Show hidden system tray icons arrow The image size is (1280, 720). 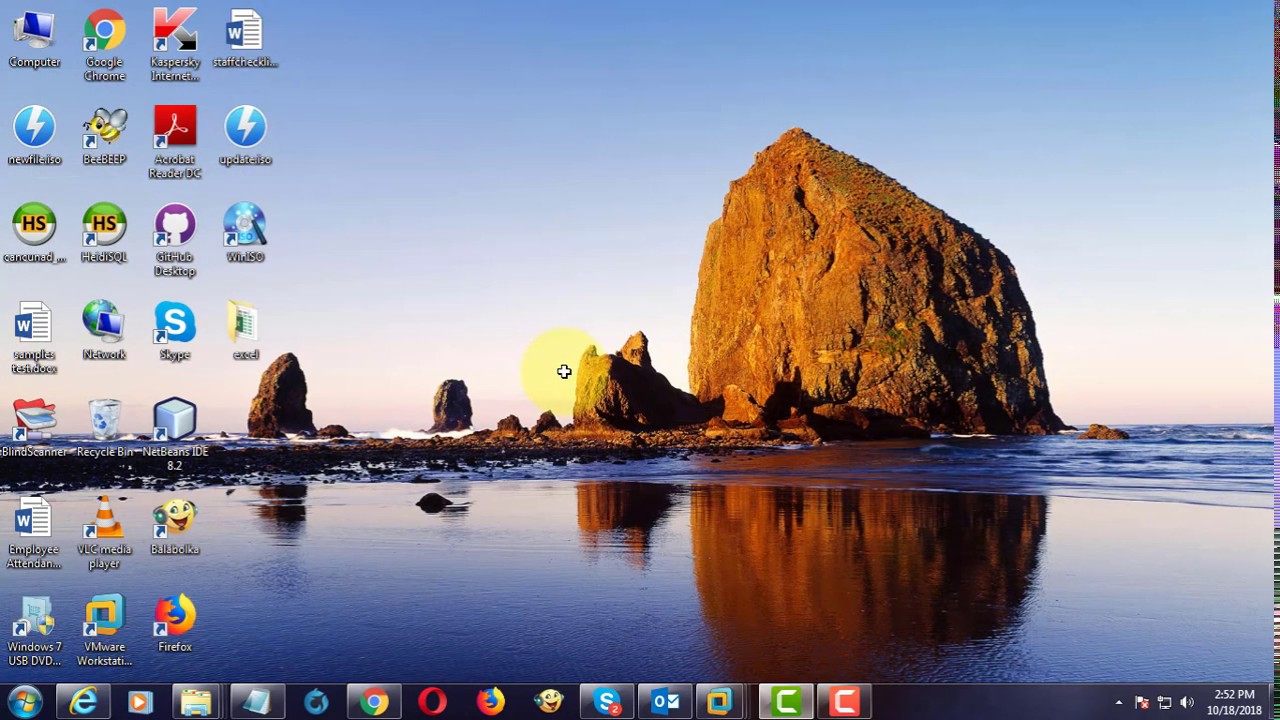1119,702
